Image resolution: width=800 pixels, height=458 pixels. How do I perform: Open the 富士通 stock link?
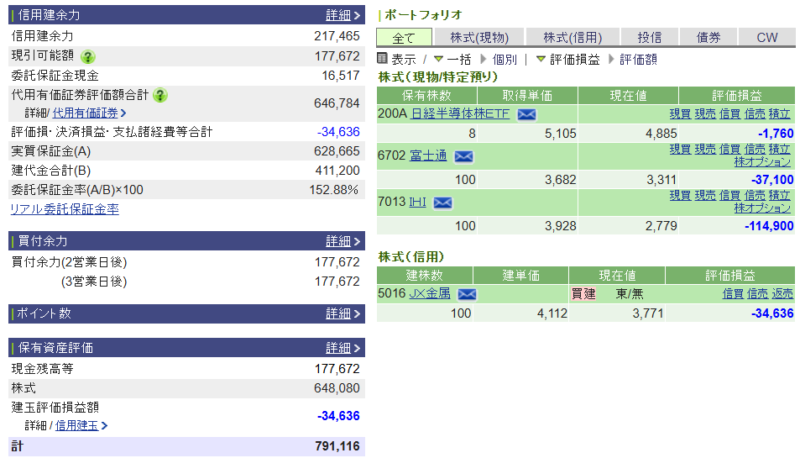[429, 156]
